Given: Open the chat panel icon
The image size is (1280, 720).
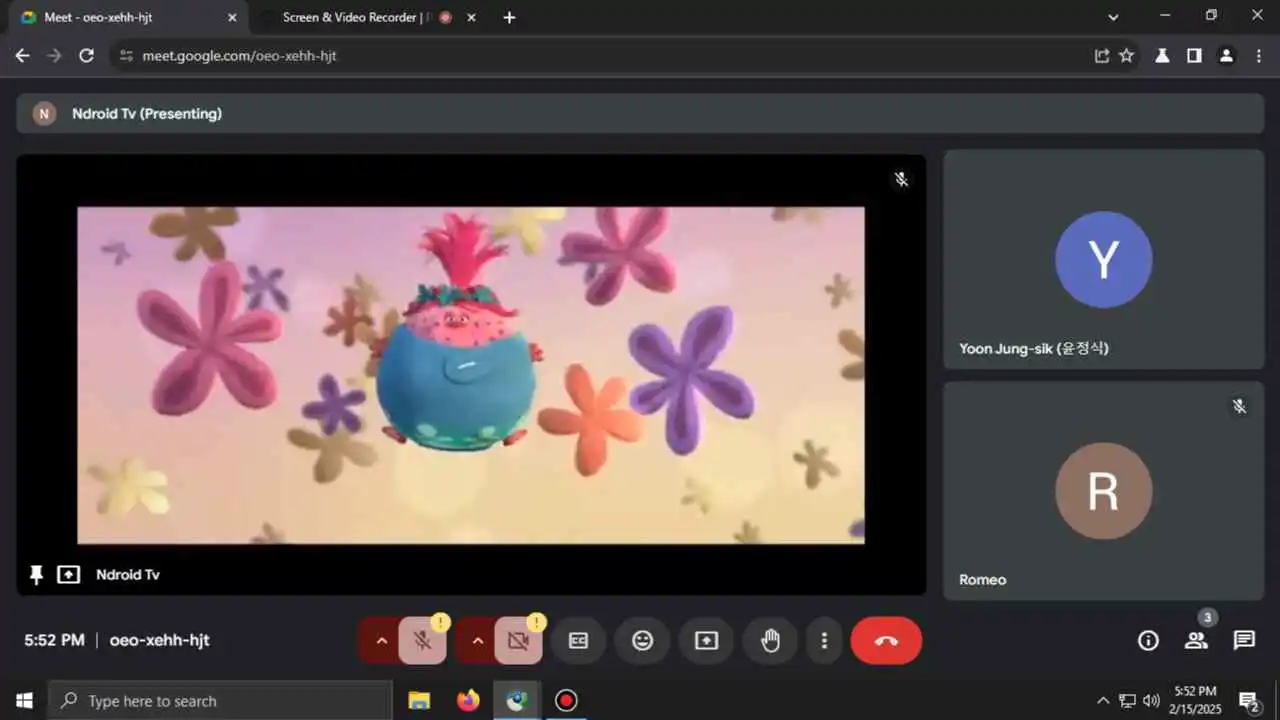Looking at the screenshot, I should (1244, 641).
